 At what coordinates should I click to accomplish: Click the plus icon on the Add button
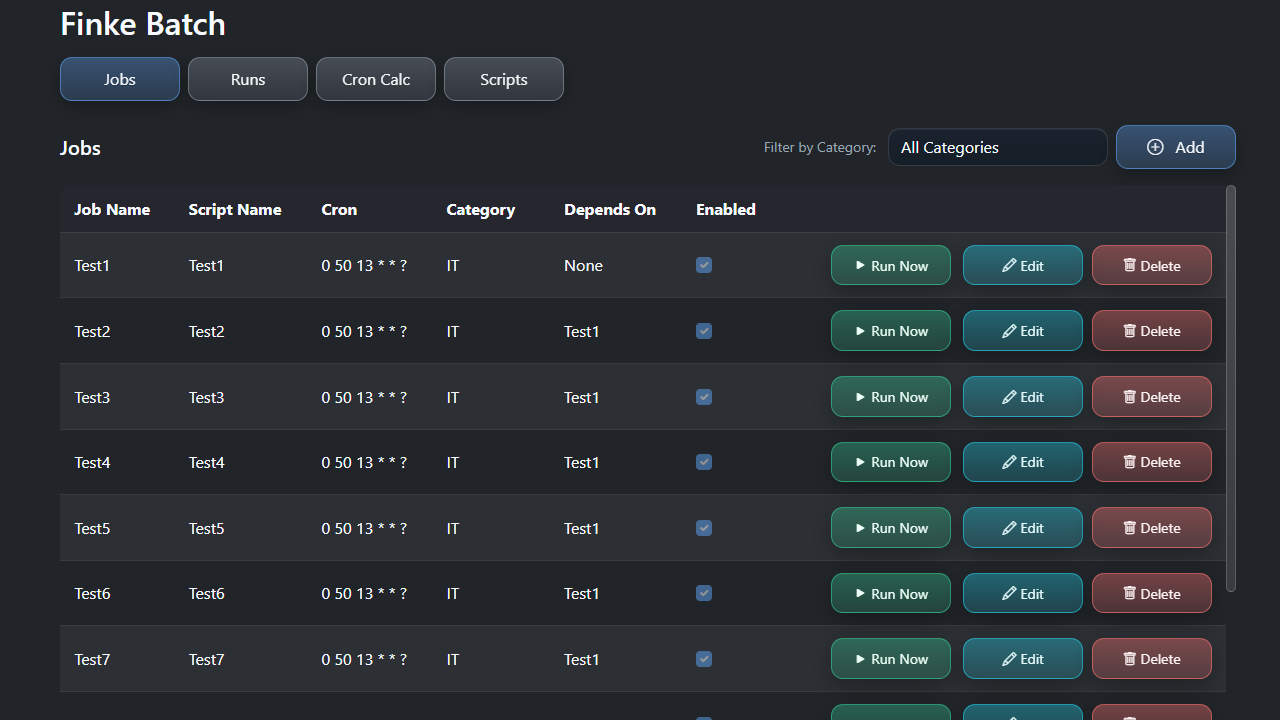click(x=1156, y=146)
